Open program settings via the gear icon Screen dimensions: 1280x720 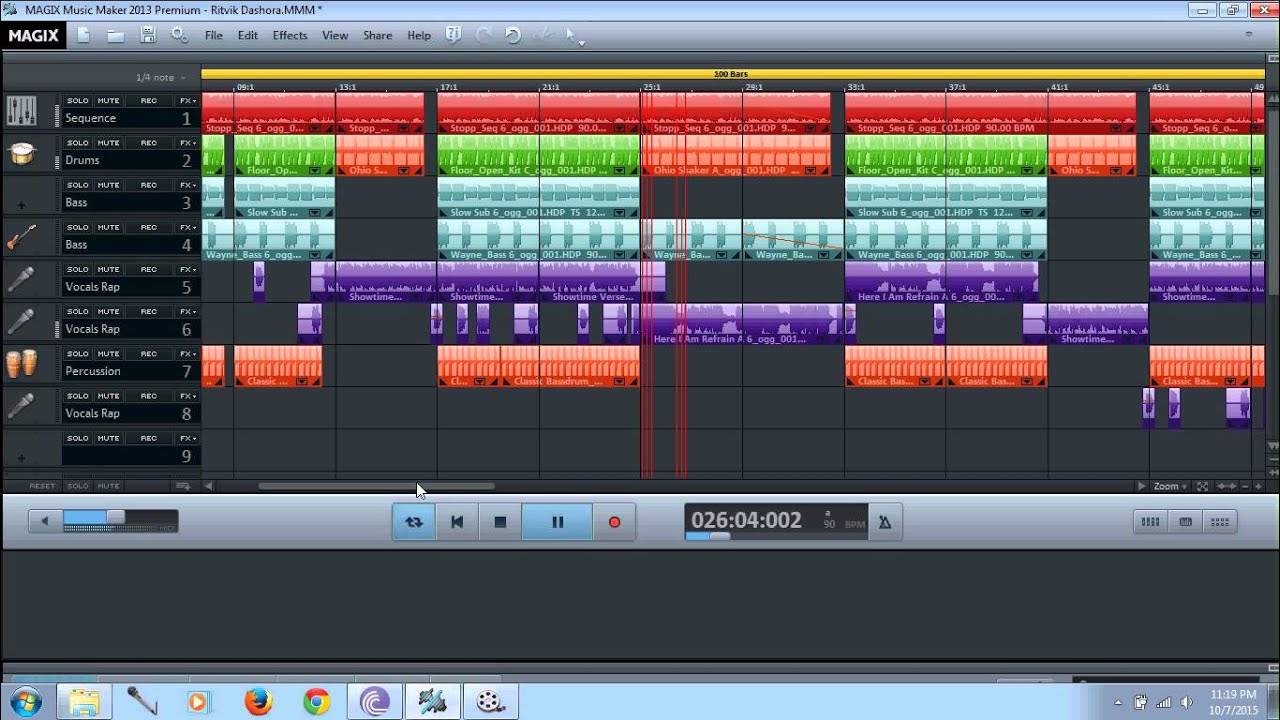pyautogui.click(x=180, y=35)
